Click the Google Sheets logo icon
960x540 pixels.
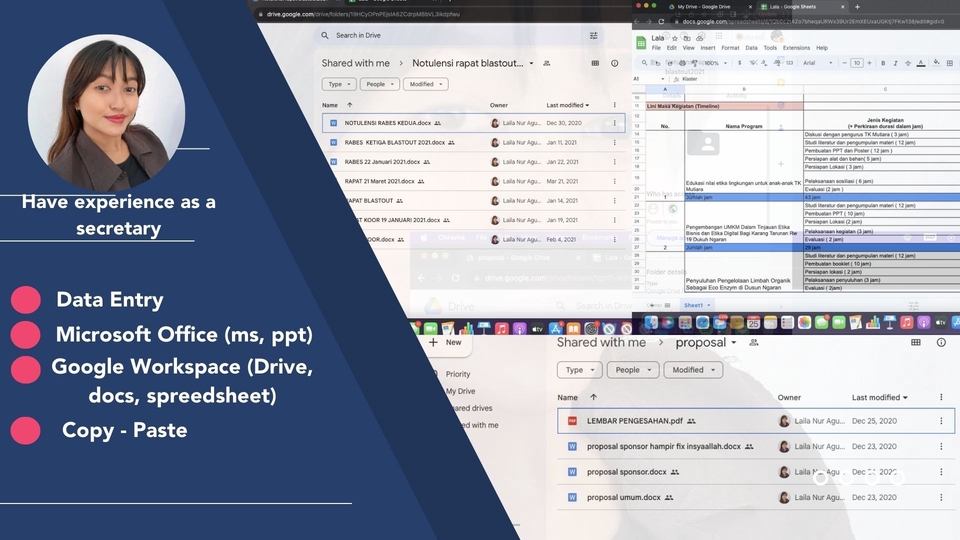641,41
